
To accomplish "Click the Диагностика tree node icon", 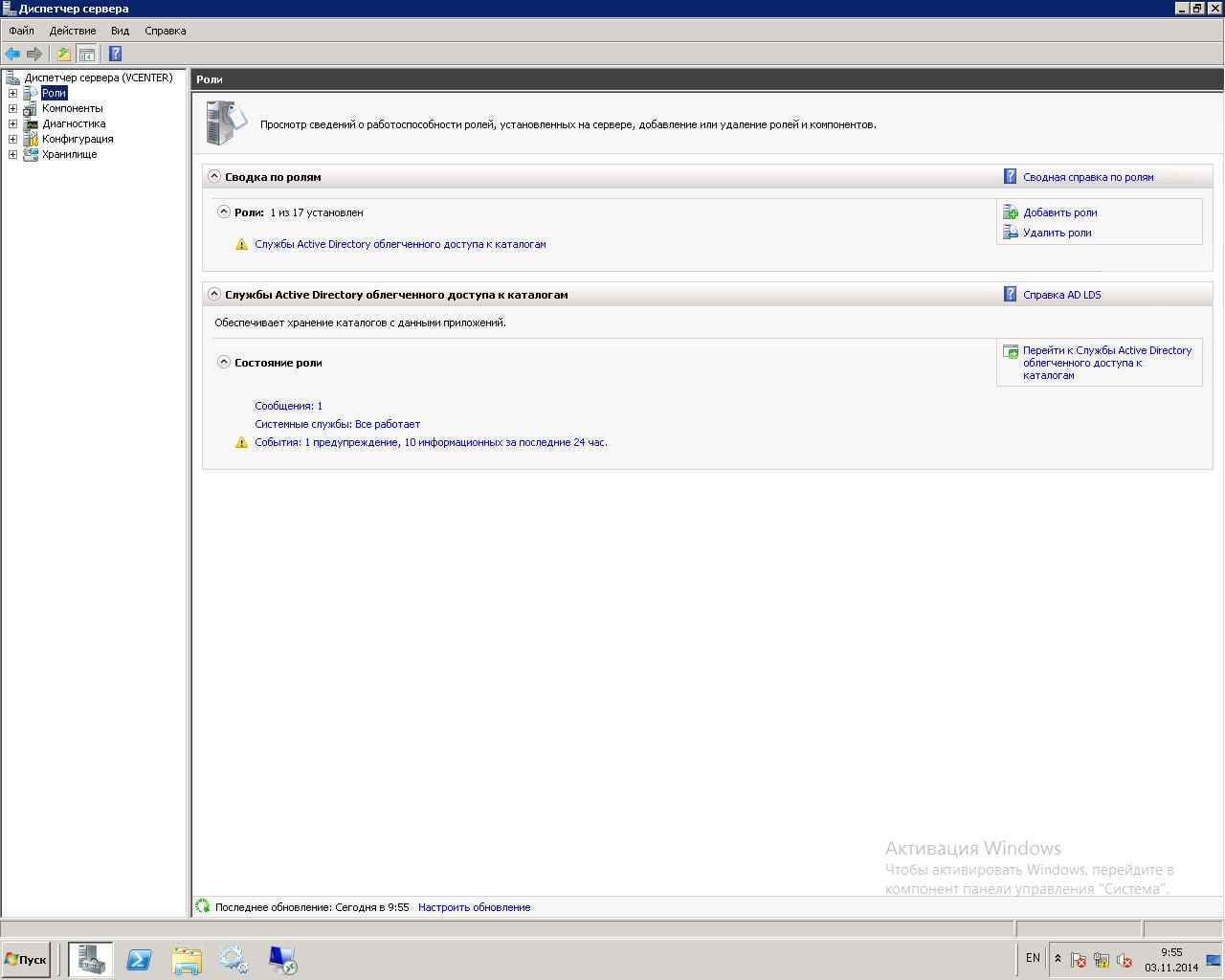I will (31, 123).
